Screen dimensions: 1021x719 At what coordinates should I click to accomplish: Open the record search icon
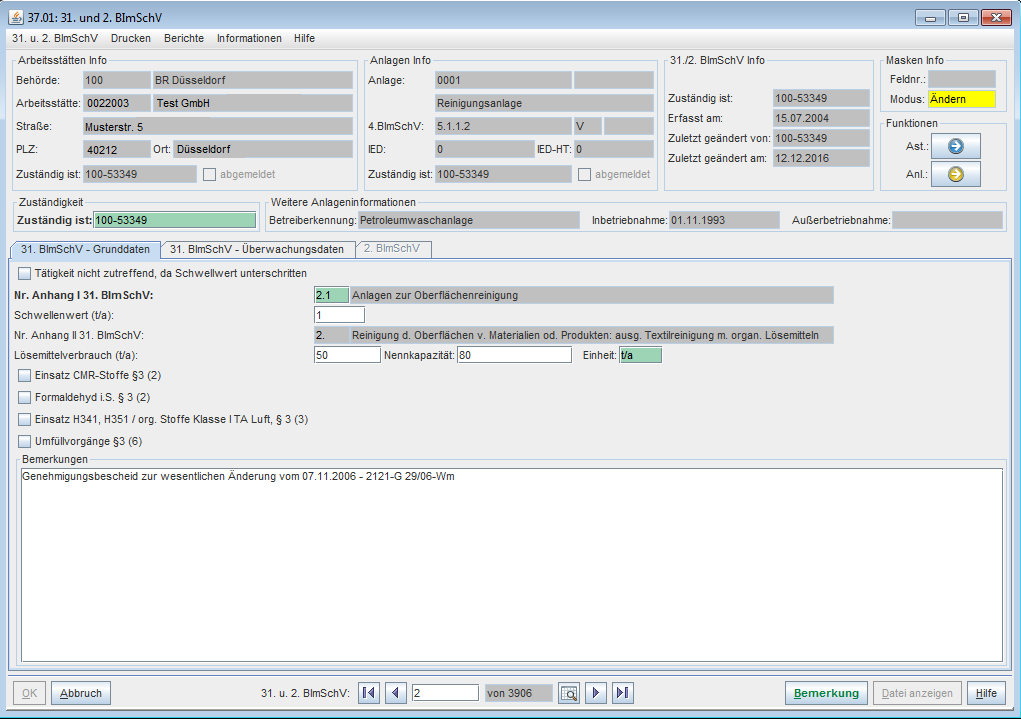click(x=569, y=693)
